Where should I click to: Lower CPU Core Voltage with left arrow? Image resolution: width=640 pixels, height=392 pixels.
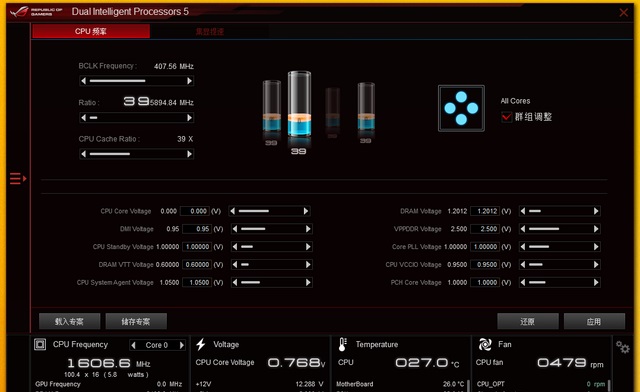233,211
